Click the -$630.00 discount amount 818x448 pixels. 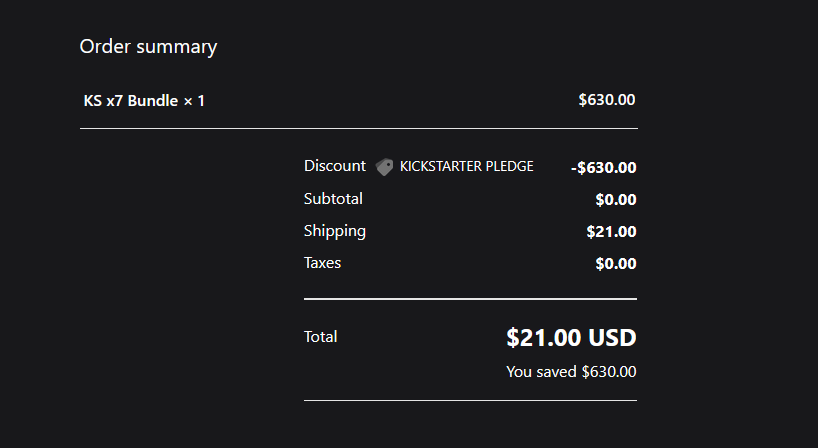click(x=604, y=168)
